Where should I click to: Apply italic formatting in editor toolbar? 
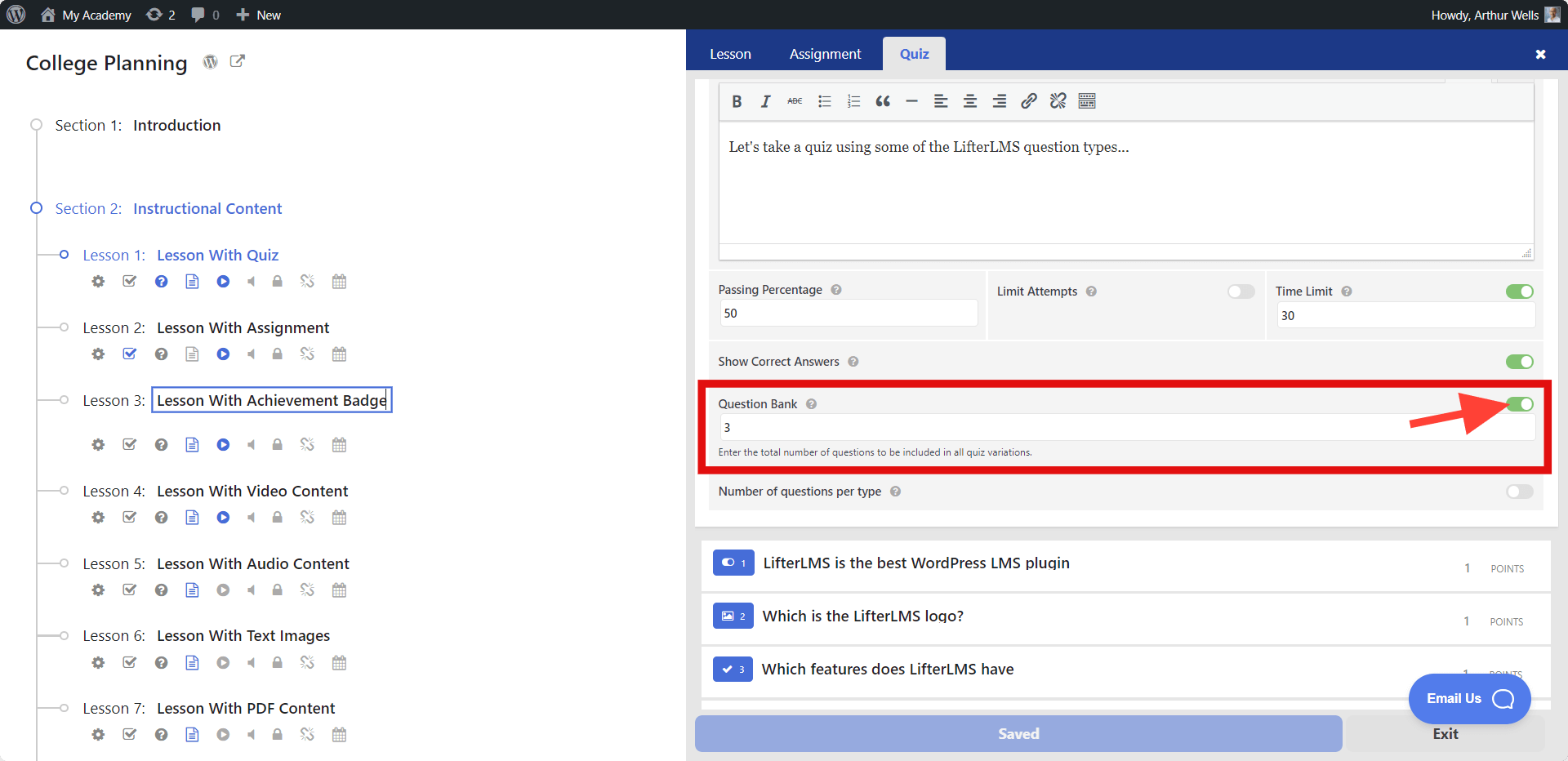coord(765,101)
